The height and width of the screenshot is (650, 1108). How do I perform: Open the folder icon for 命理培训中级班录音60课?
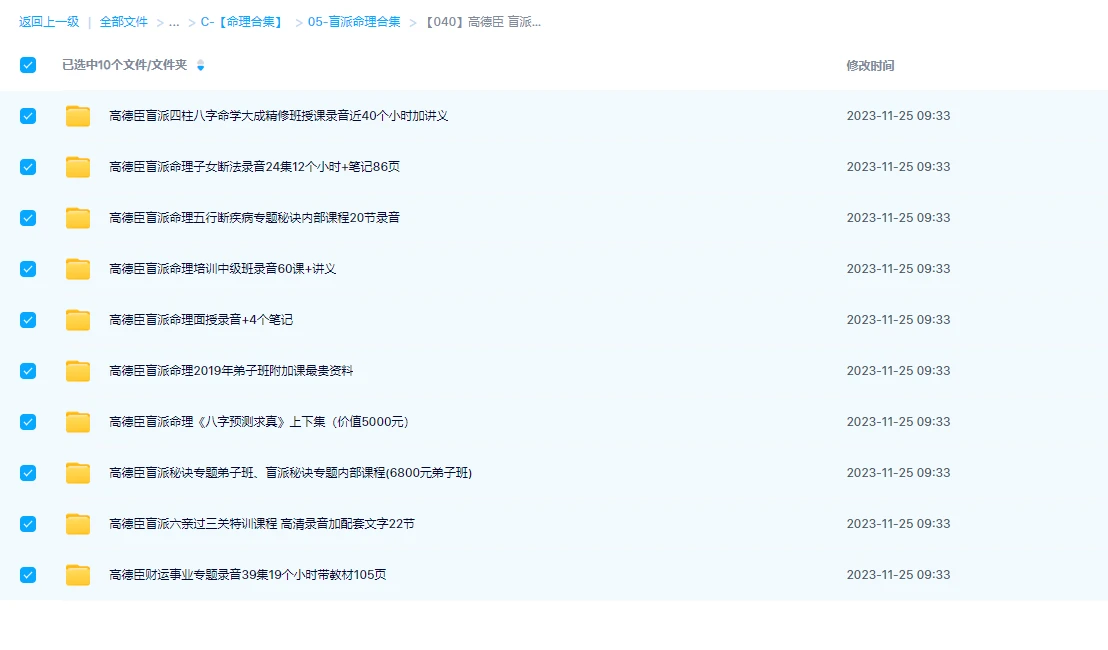point(77,268)
